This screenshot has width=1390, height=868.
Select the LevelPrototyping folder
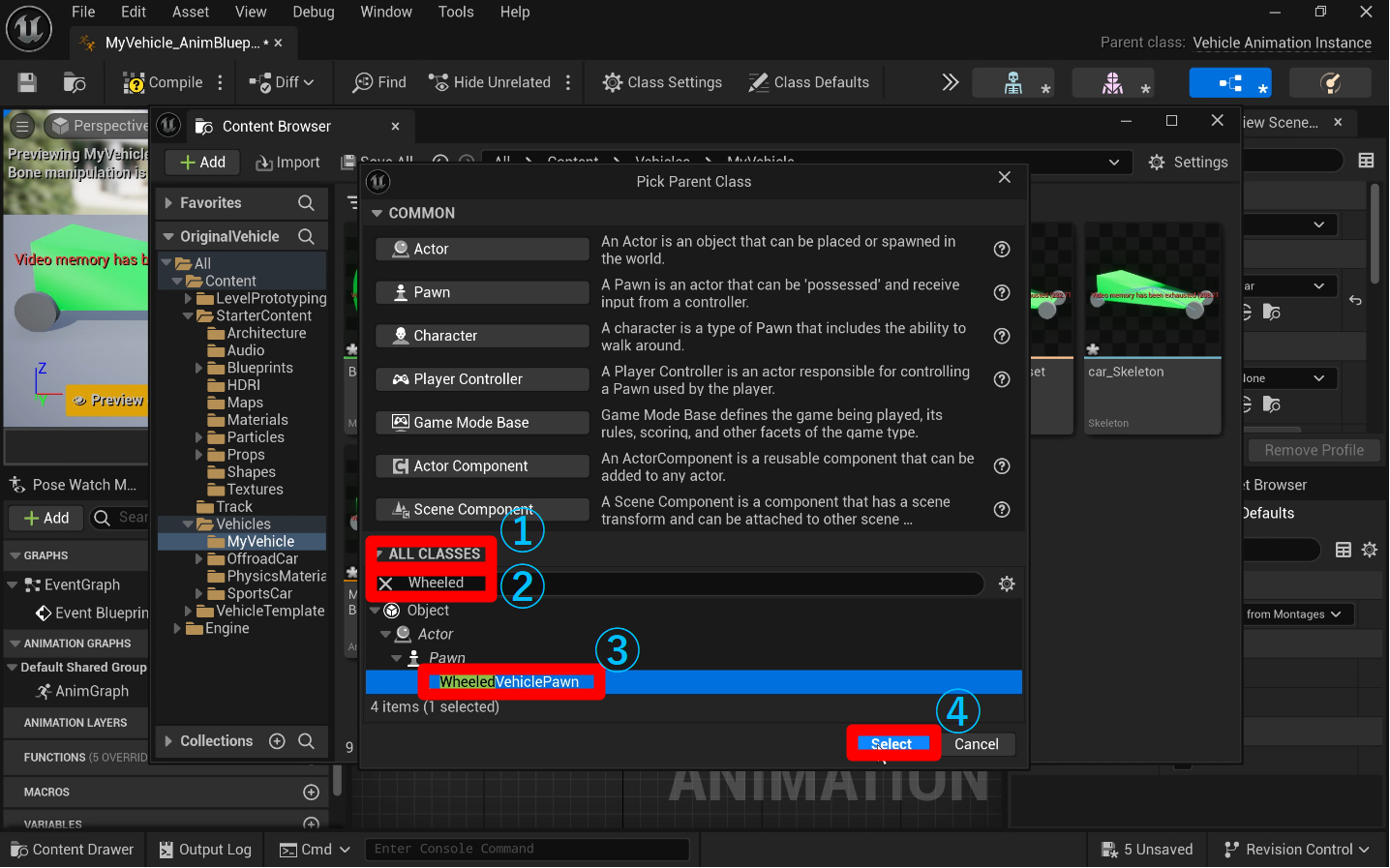point(271,298)
